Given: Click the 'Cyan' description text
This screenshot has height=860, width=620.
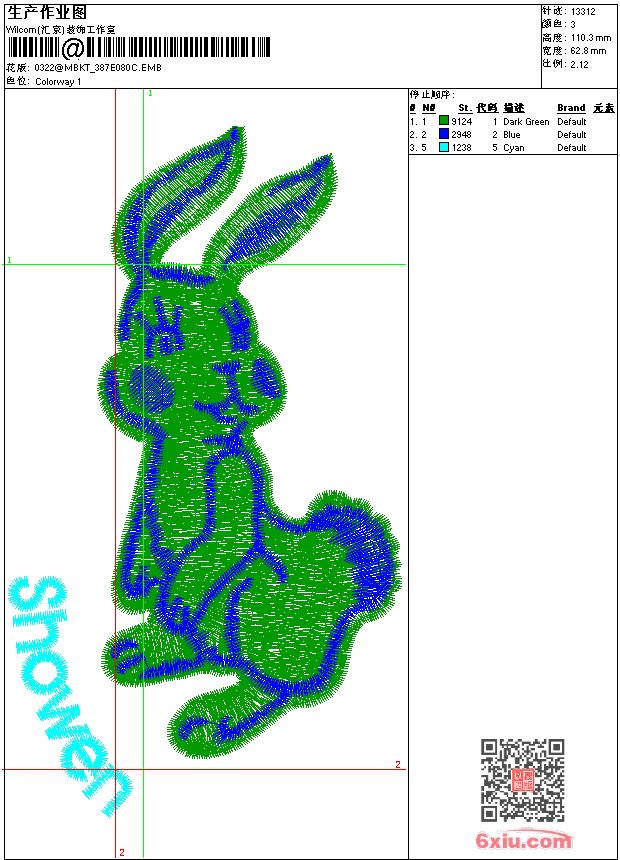Looking at the screenshot, I should pos(514,148).
